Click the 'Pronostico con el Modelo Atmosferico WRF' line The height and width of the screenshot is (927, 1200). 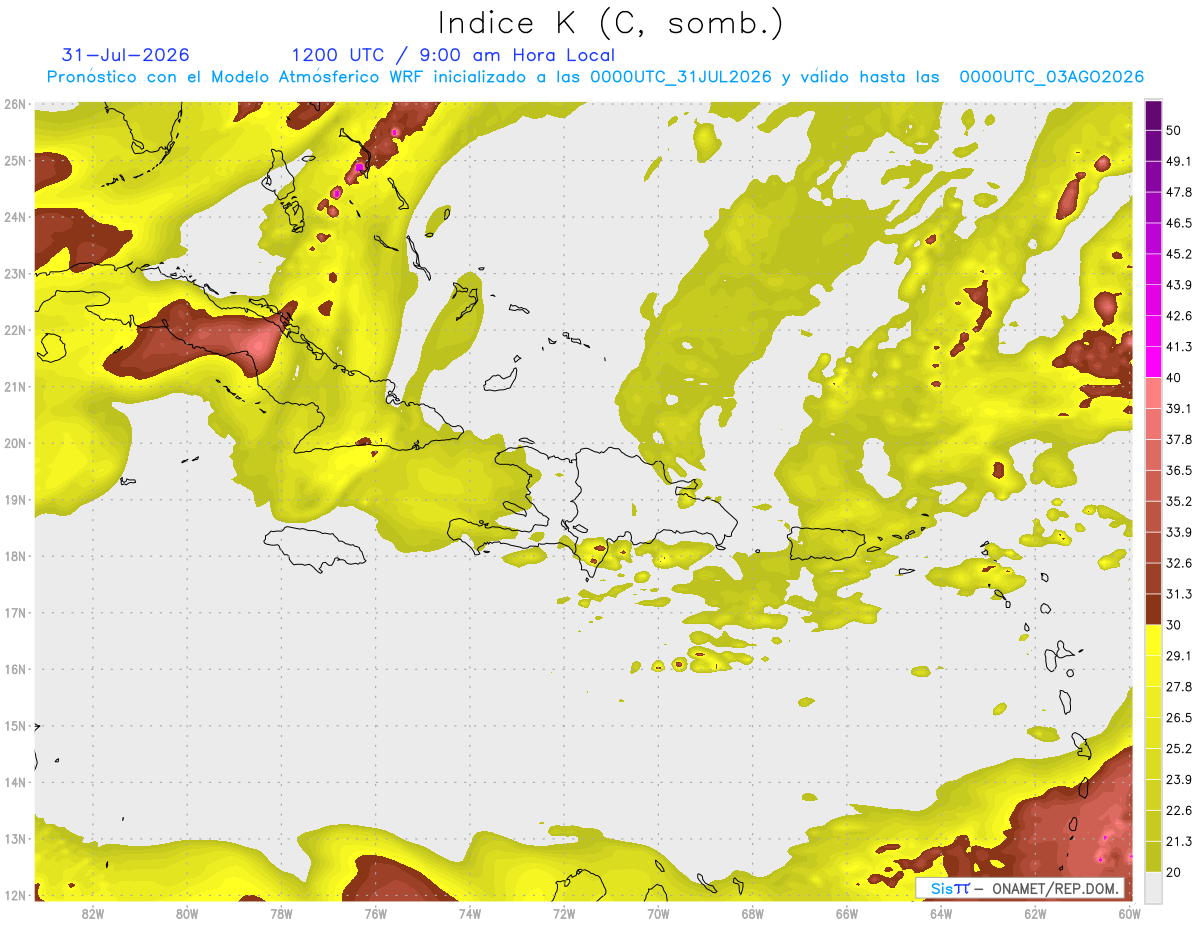[595, 77]
